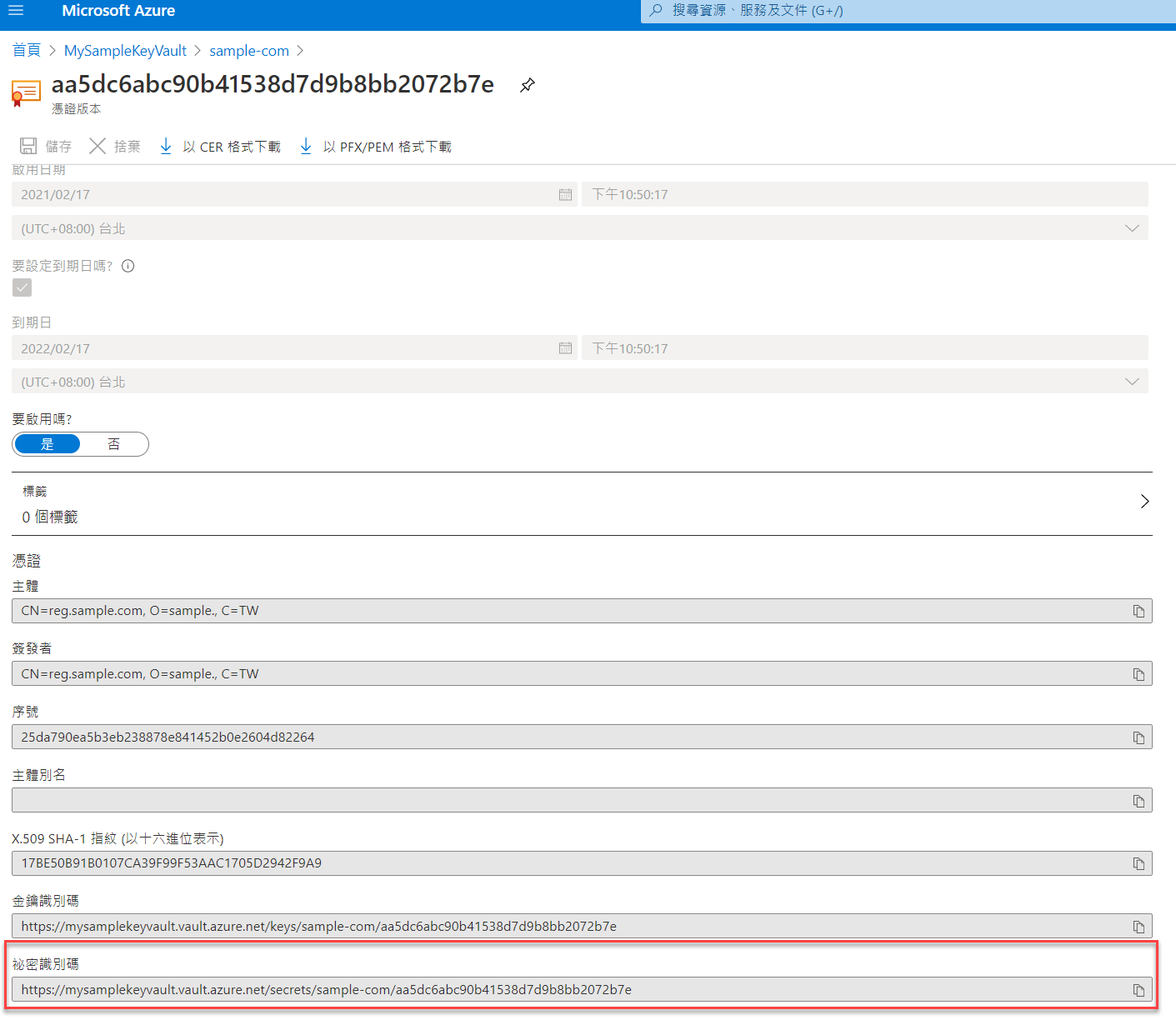This screenshot has width=1176, height=1020.
Task: Go to 首頁 home breadcrumb
Action: tap(27, 51)
